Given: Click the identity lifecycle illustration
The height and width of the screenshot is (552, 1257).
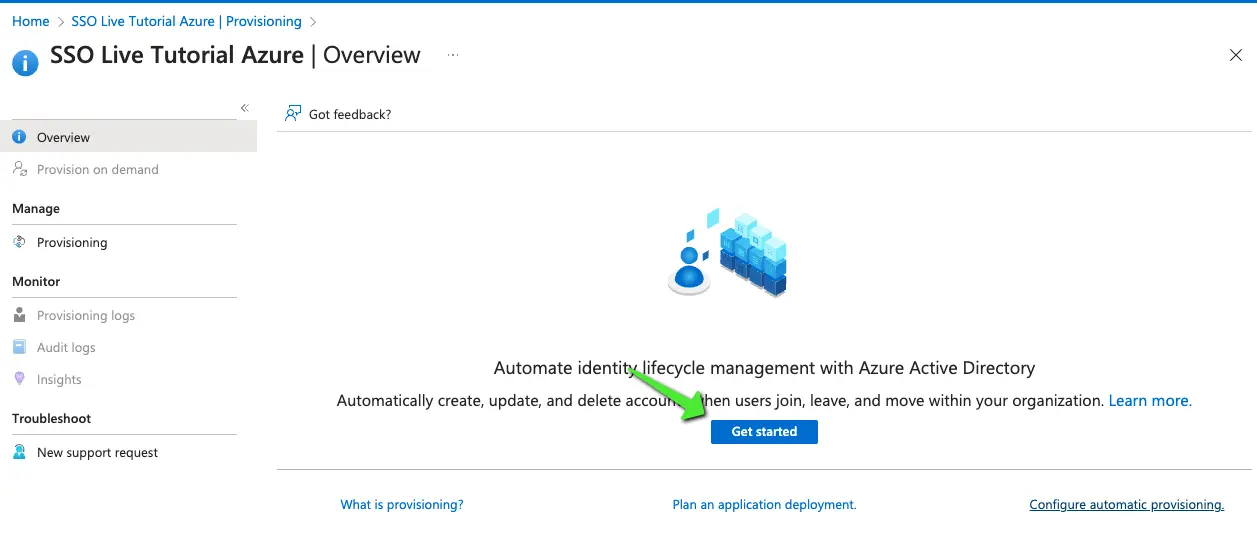Looking at the screenshot, I should tap(728, 253).
